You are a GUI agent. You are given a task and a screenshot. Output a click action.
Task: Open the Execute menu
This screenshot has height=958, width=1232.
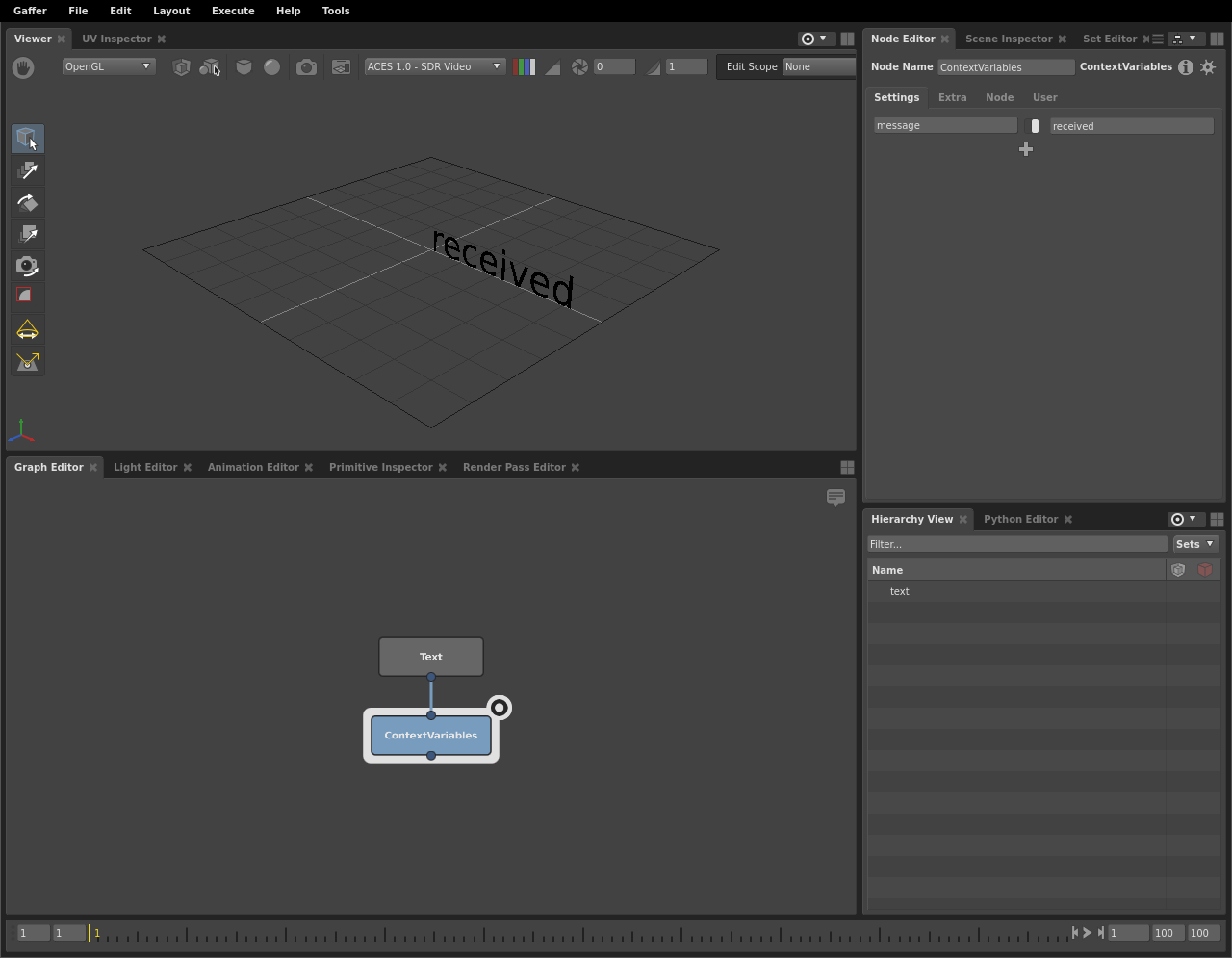click(x=233, y=11)
